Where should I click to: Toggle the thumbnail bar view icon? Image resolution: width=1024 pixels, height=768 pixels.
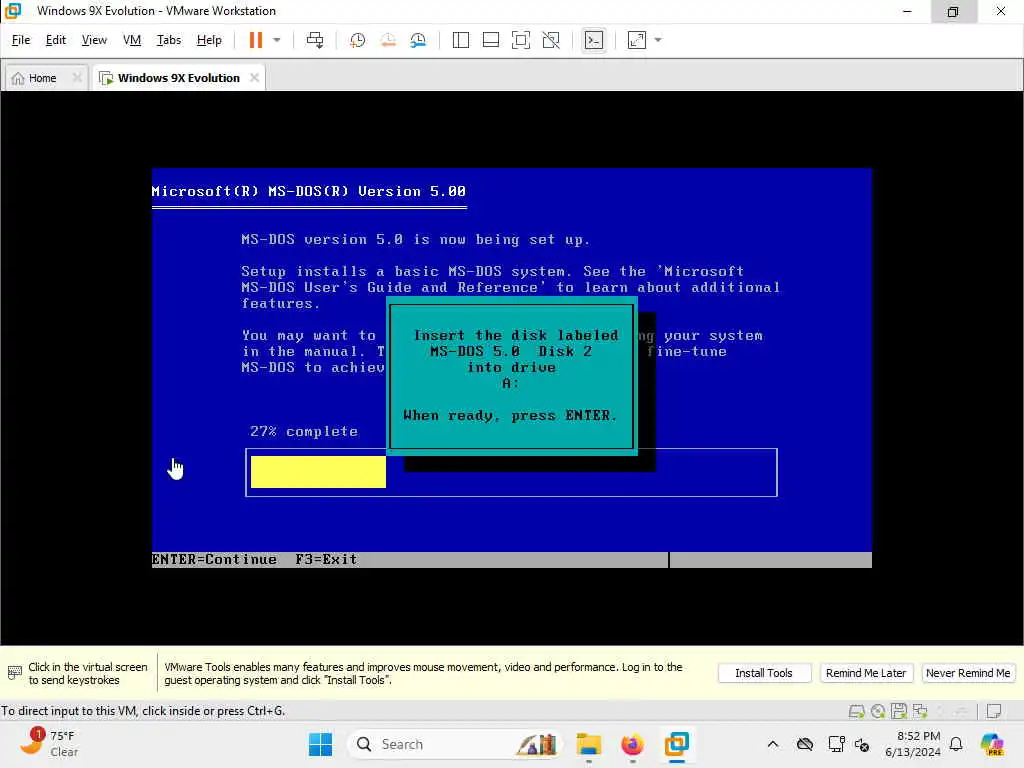(490, 40)
